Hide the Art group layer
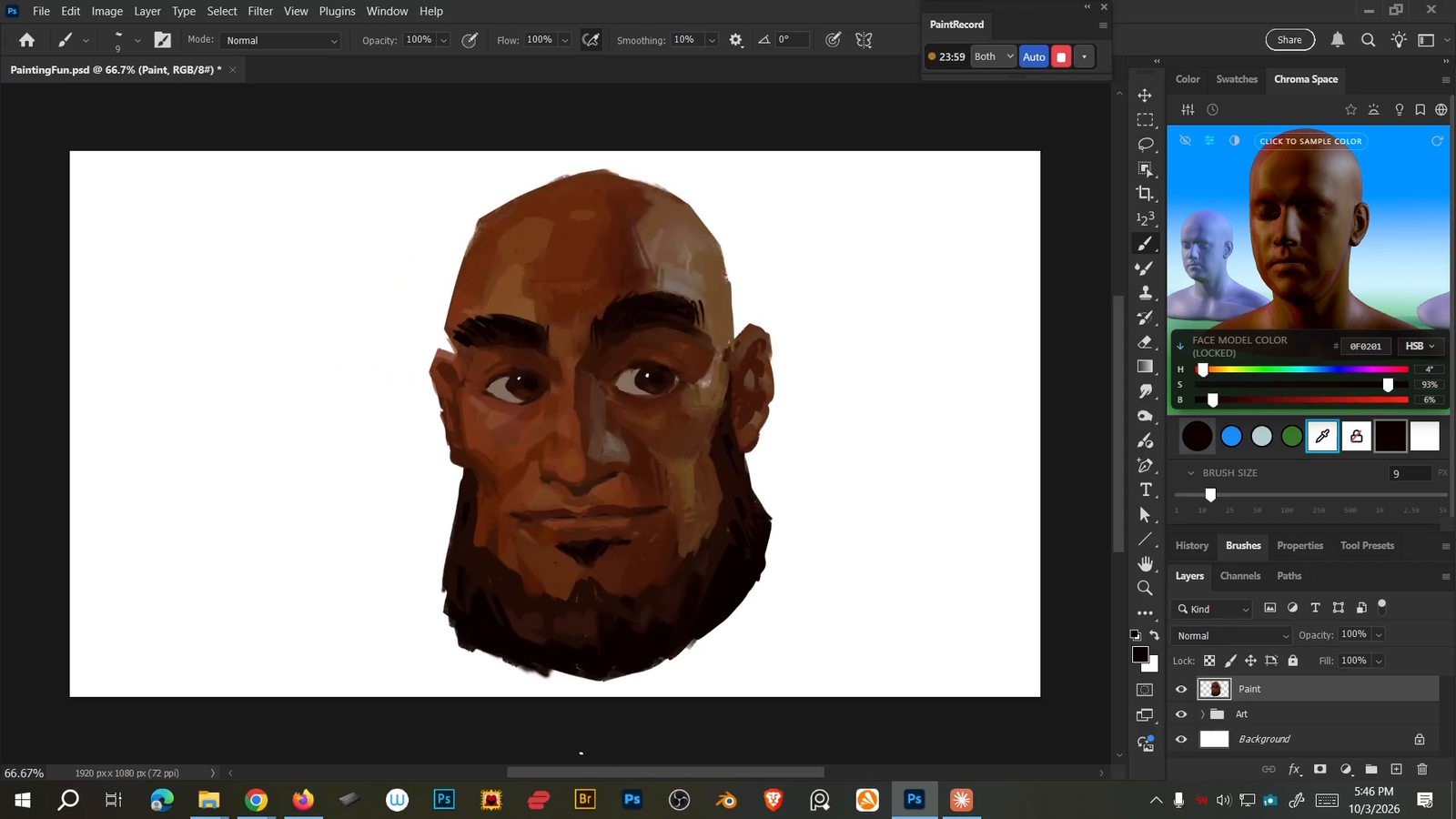 (x=1181, y=714)
